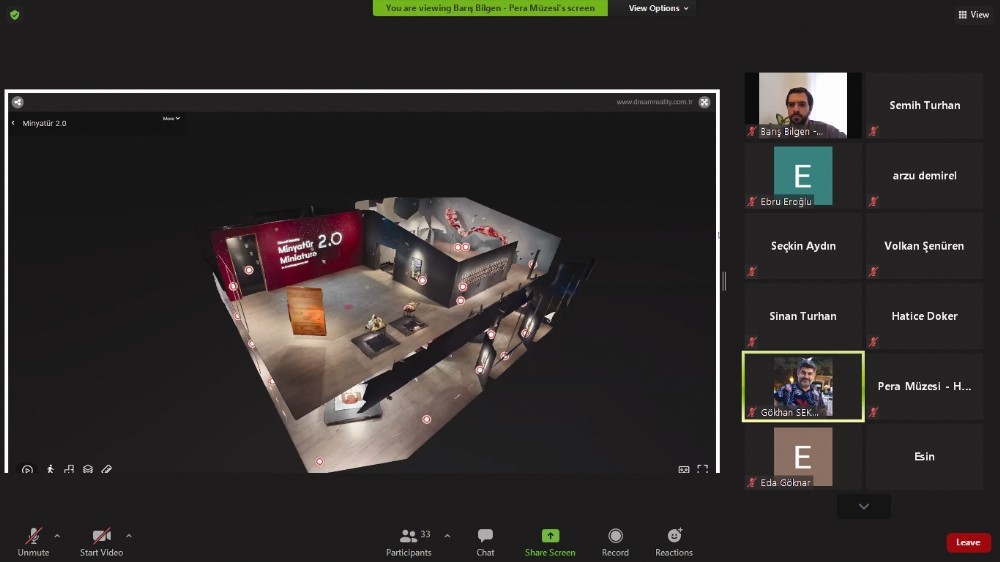Expand video options arrow beside Start Video
The height and width of the screenshot is (562, 1000).
129,536
